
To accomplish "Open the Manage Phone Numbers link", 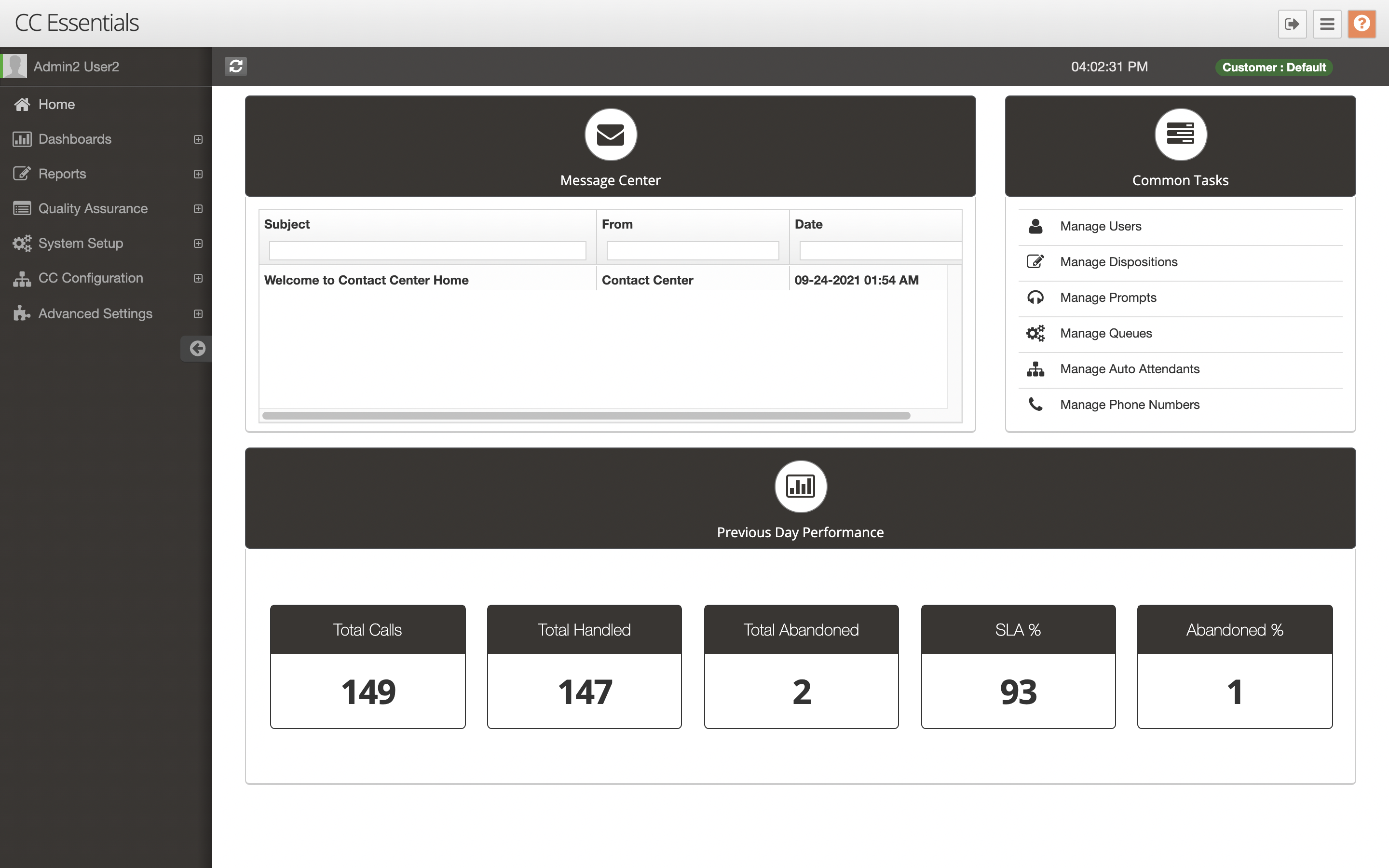I will pos(1130,405).
